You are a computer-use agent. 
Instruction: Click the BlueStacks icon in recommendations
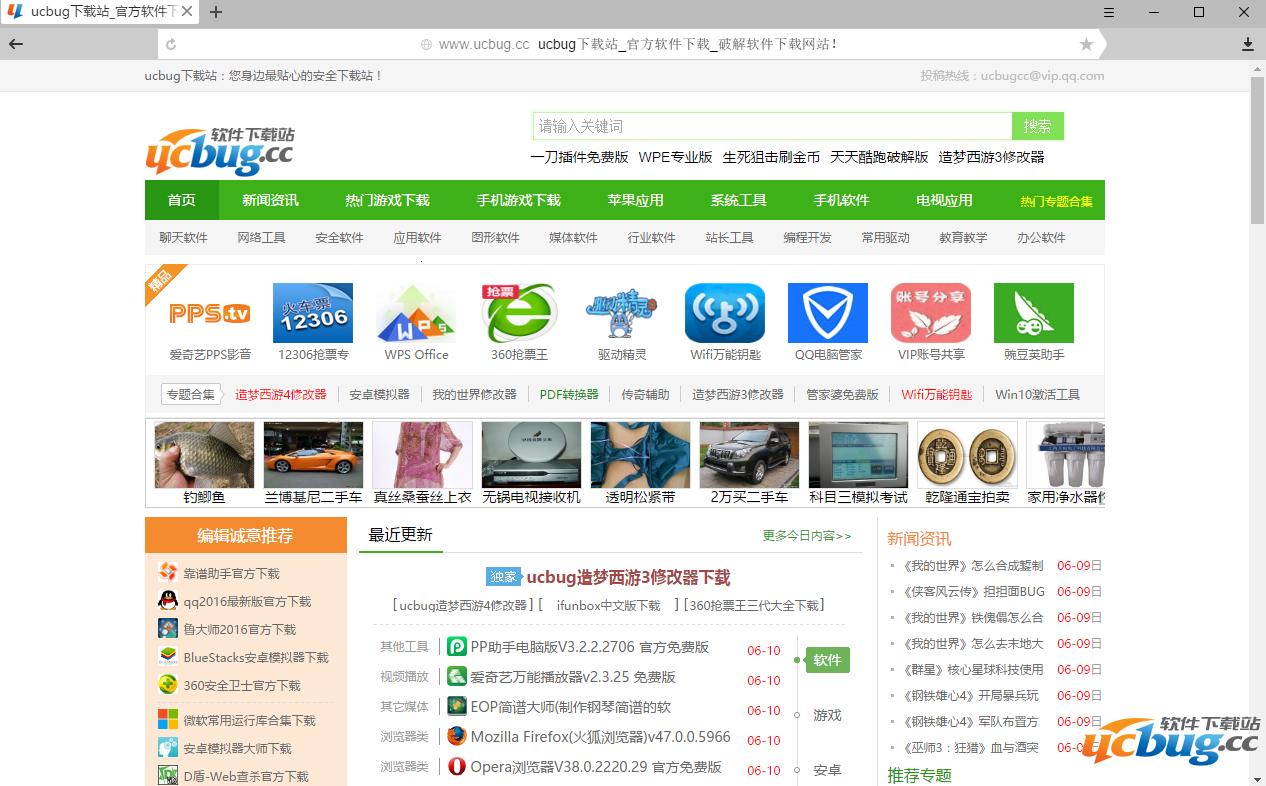[167, 659]
